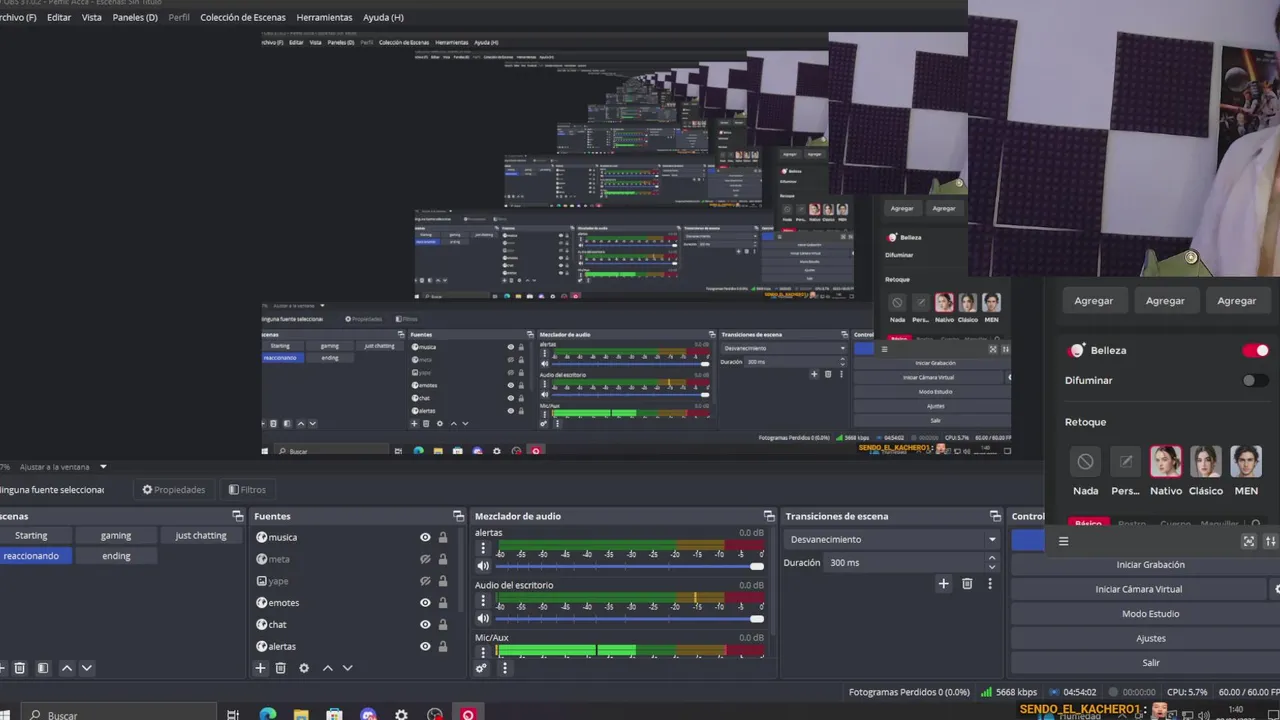Click Salir to exit OBS

(x=1150, y=663)
